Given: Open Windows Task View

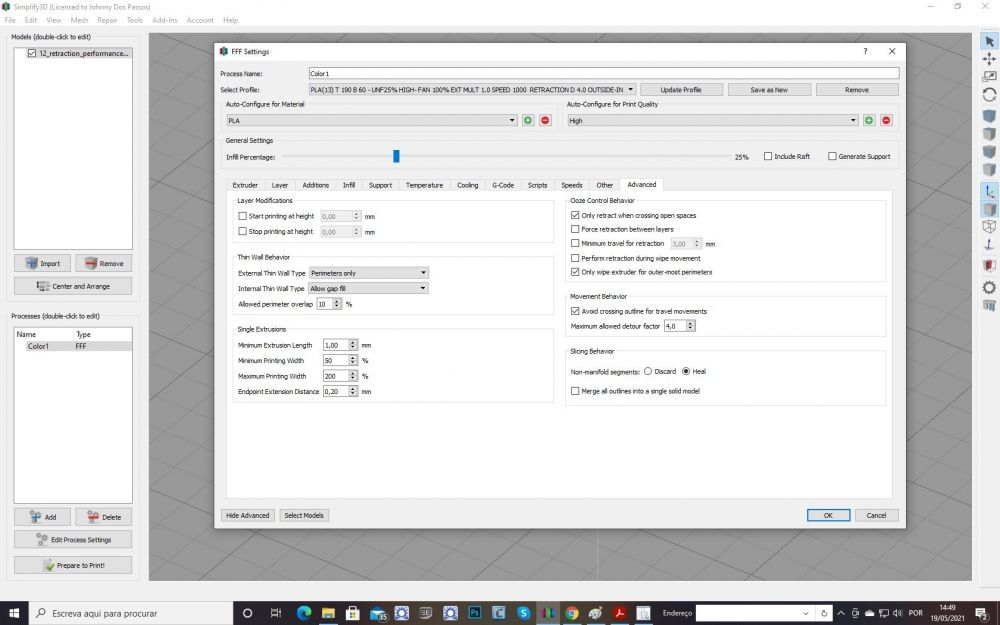Looking at the screenshot, I should [276, 613].
